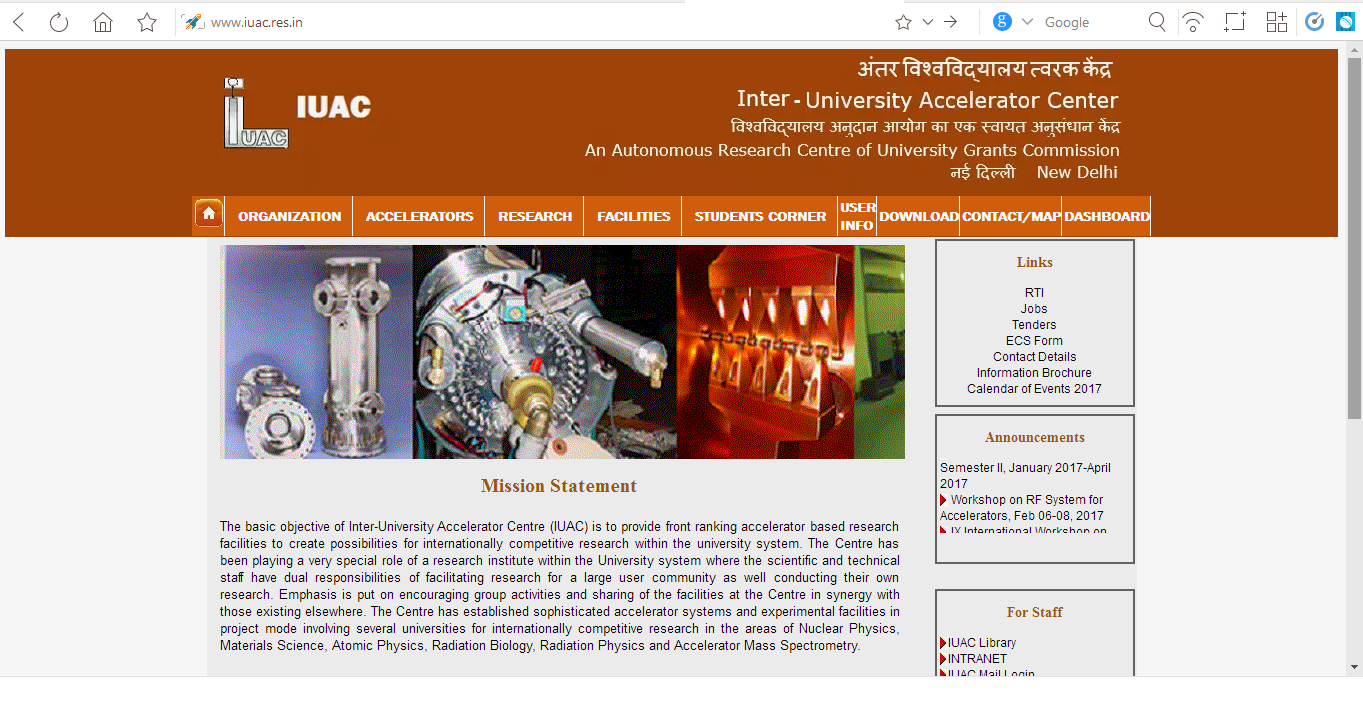Open the Jobs link
This screenshot has width=1363, height=710.
1034,309
